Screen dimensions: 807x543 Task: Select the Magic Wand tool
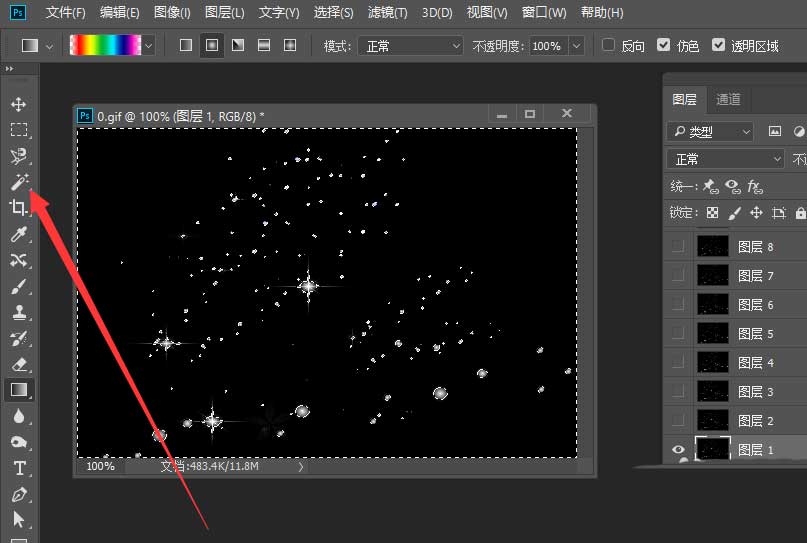coord(19,182)
